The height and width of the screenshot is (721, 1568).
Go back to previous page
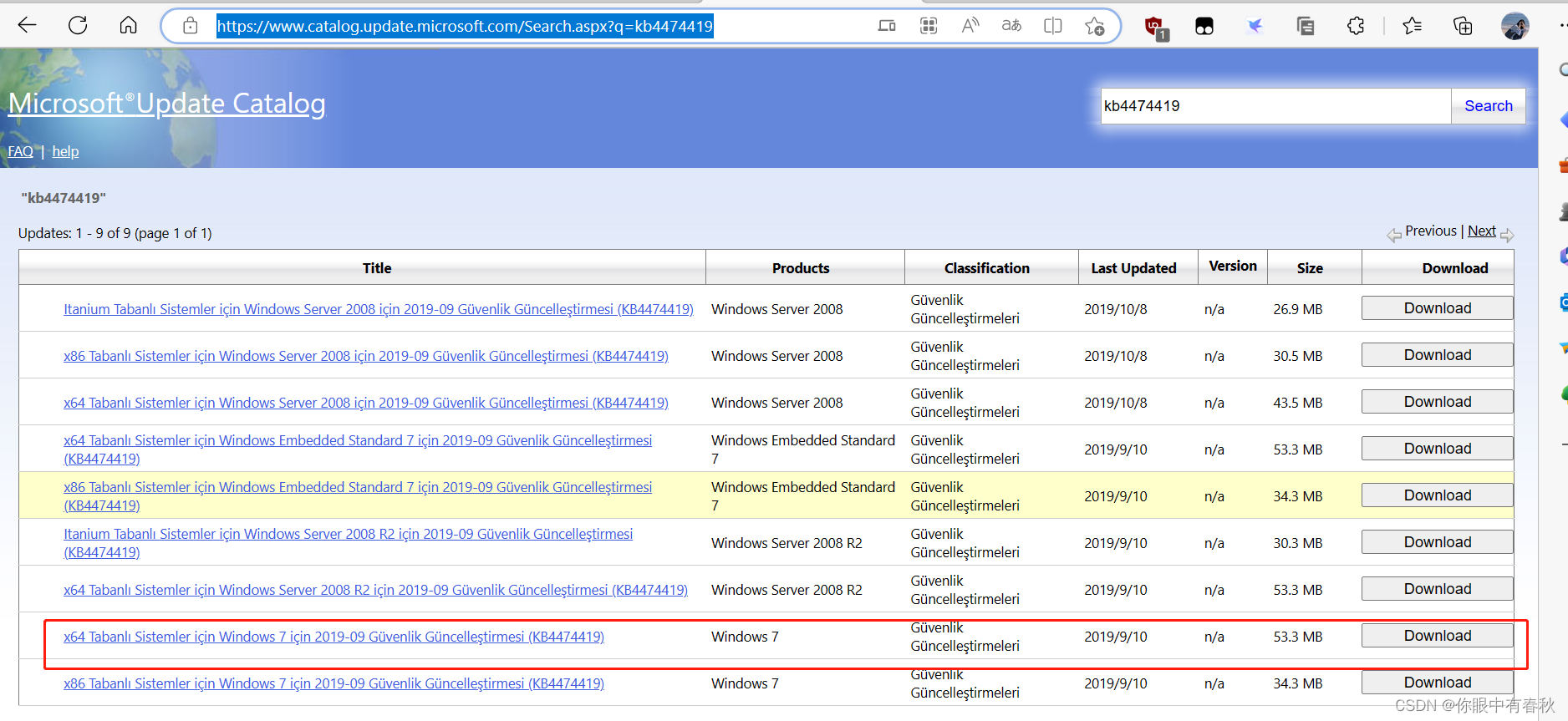pos(28,25)
